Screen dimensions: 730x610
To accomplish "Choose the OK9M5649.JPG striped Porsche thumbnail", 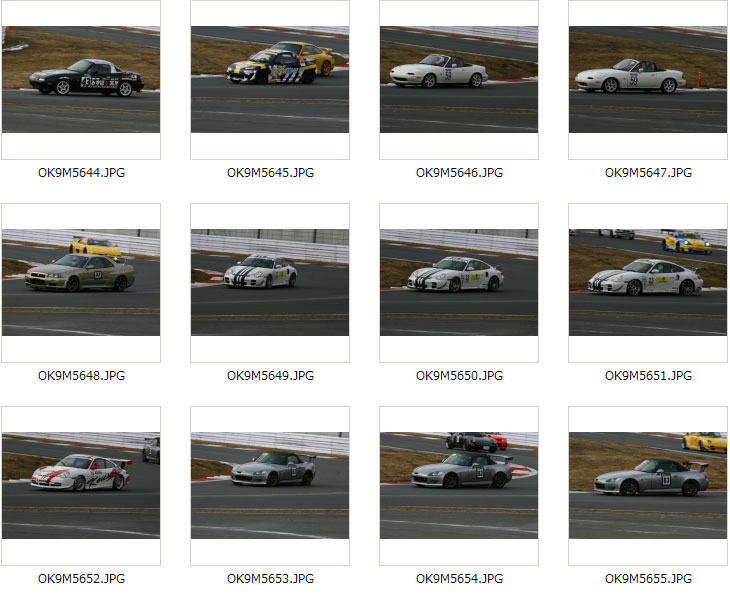I will (x=270, y=283).
